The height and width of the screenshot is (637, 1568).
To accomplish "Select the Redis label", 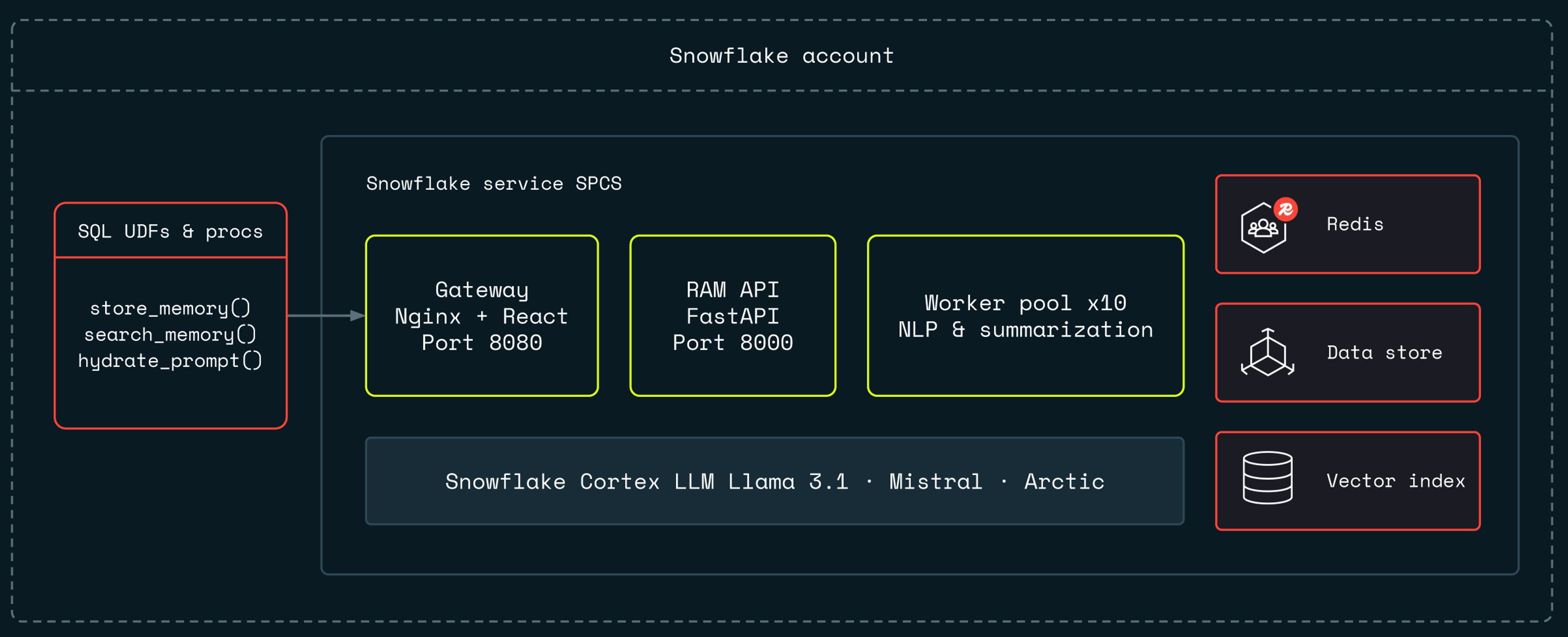I will [x=1355, y=224].
